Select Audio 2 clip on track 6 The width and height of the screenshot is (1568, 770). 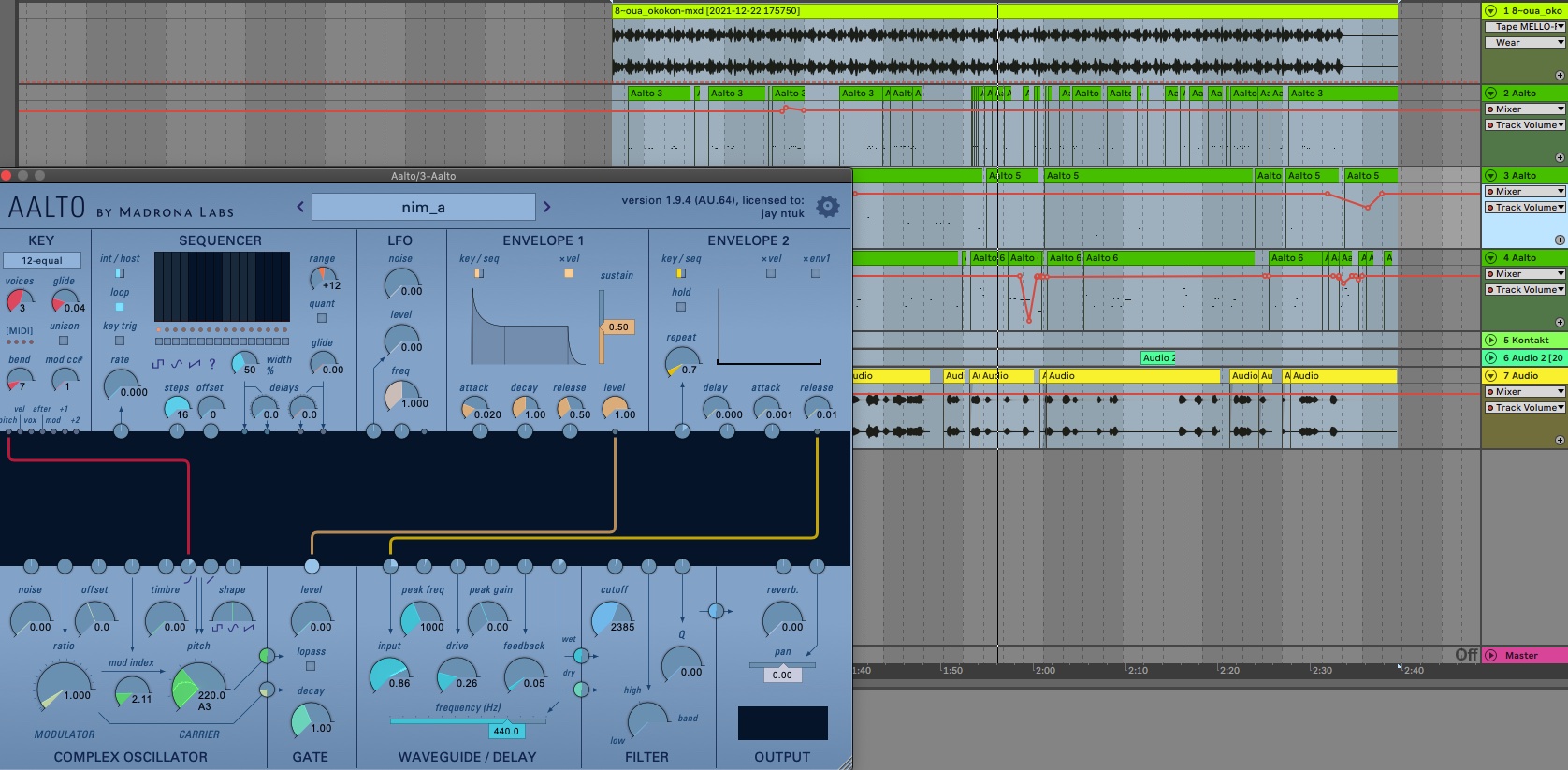(x=1158, y=358)
